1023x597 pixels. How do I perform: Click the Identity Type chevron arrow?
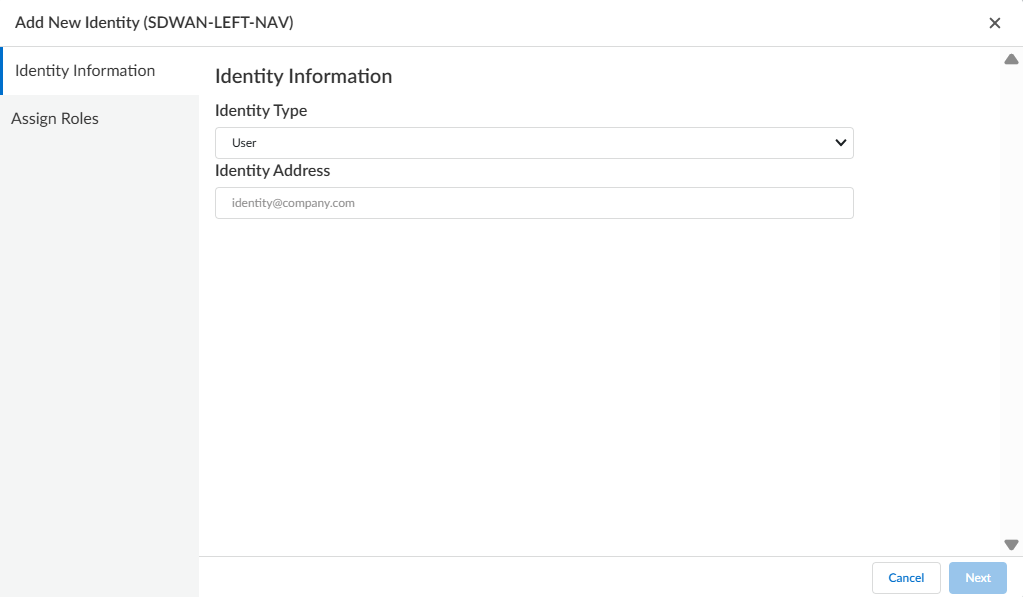(x=840, y=143)
